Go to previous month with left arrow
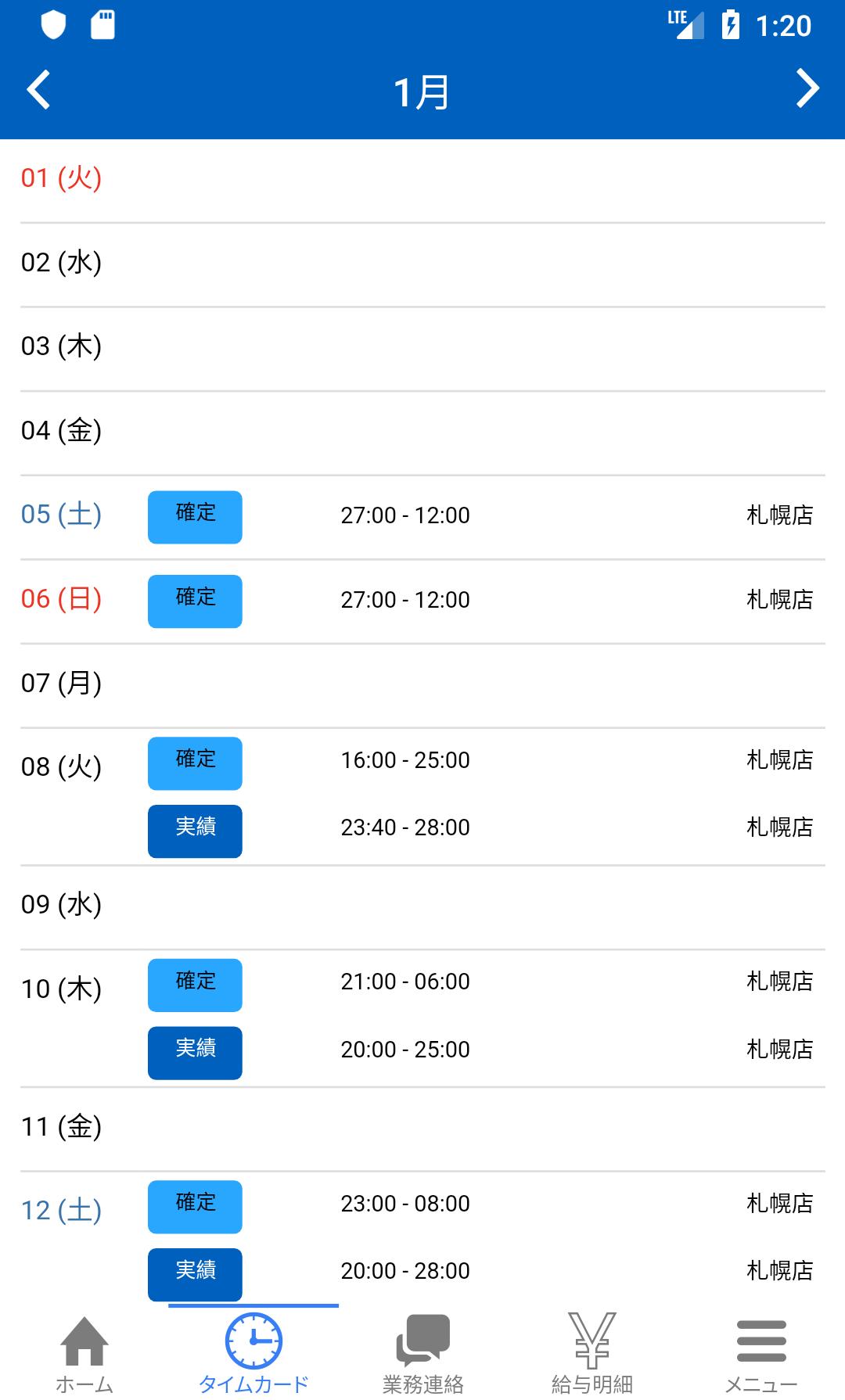Viewport: 845px width, 1400px height. pos(38,89)
